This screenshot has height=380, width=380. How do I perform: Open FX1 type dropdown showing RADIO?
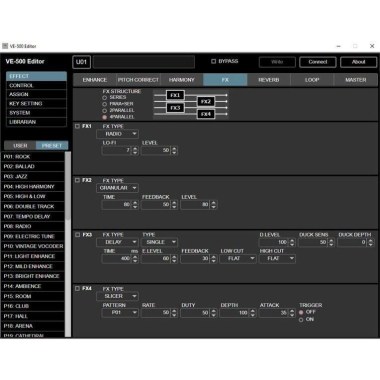(118, 134)
